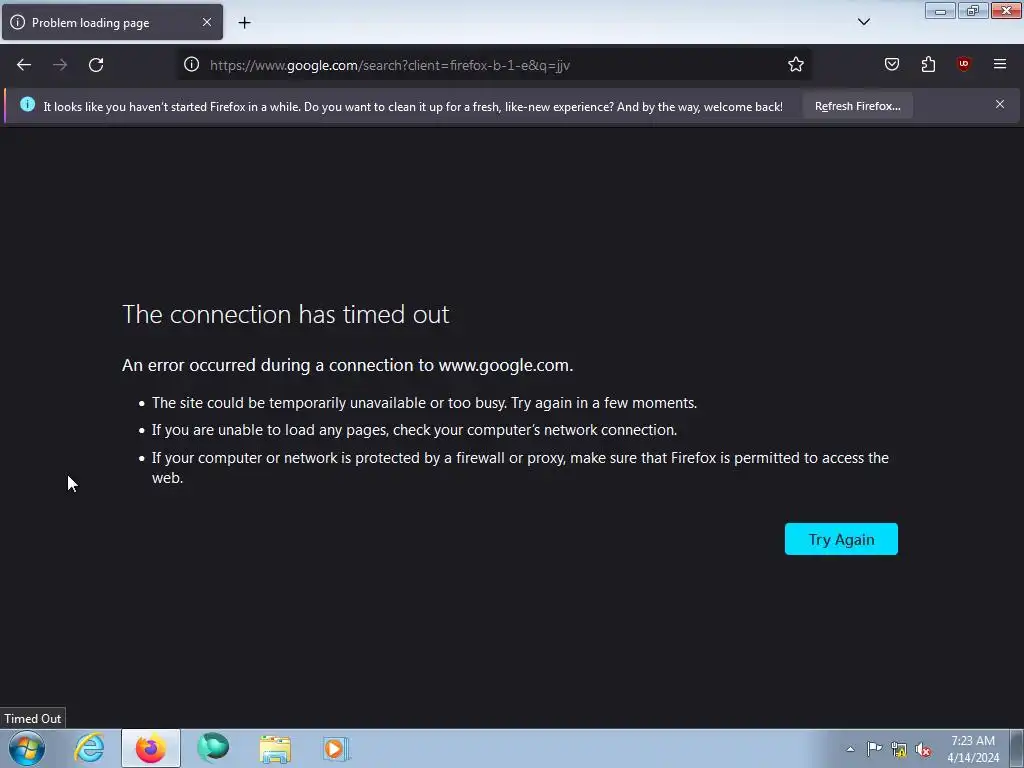
Task: Open a new tab with plus icon
Action: (244, 23)
